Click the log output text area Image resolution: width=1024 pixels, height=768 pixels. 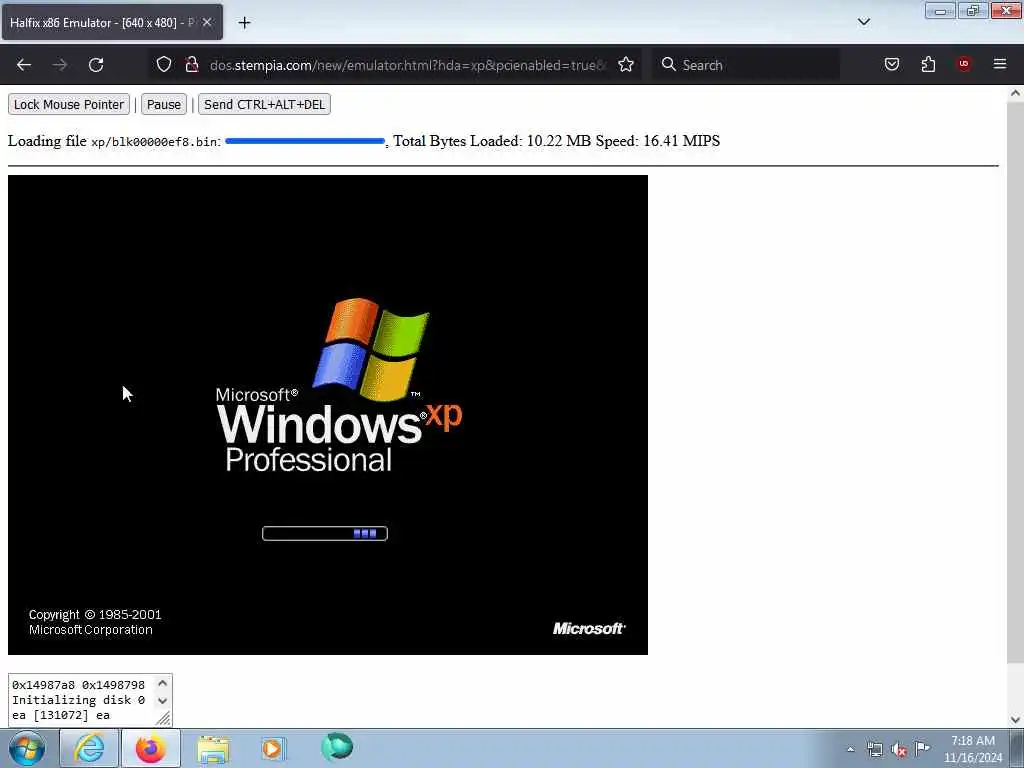pyautogui.click(x=82, y=700)
